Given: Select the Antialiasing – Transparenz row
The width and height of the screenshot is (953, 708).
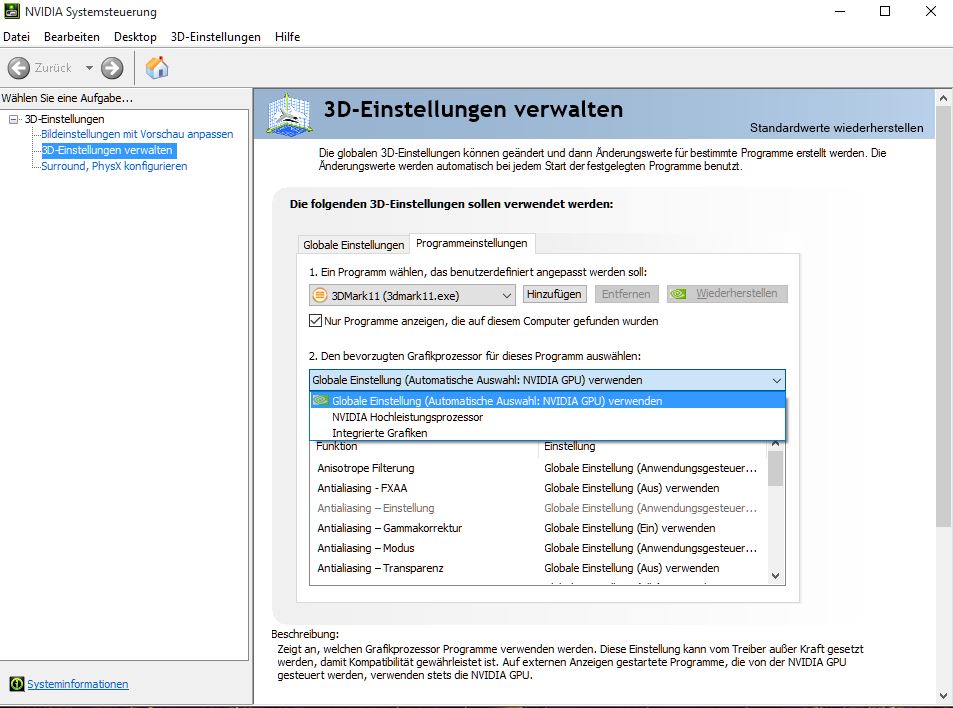Looking at the screenshot, I should (538, 568).
